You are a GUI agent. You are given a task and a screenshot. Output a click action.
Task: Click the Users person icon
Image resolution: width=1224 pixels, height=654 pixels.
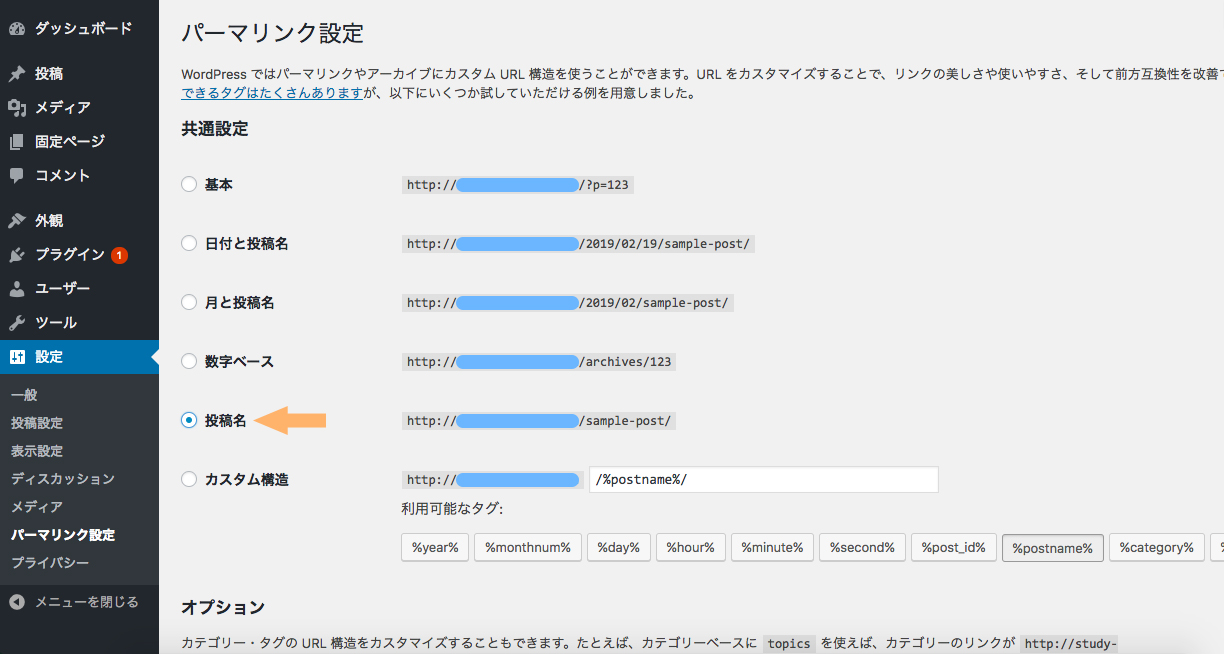tap(17, 289)
